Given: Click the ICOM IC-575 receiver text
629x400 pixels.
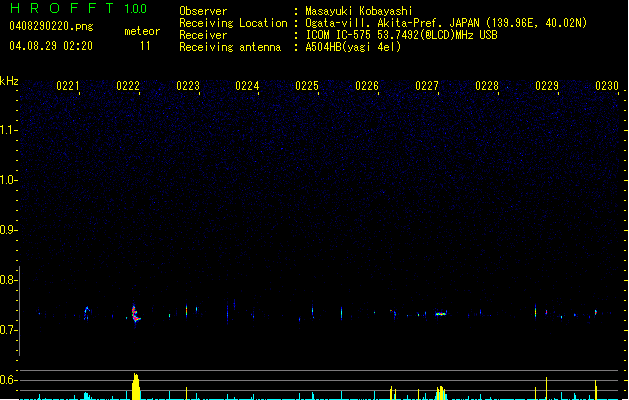Looking at the screenshot, I should pos(401,35).
